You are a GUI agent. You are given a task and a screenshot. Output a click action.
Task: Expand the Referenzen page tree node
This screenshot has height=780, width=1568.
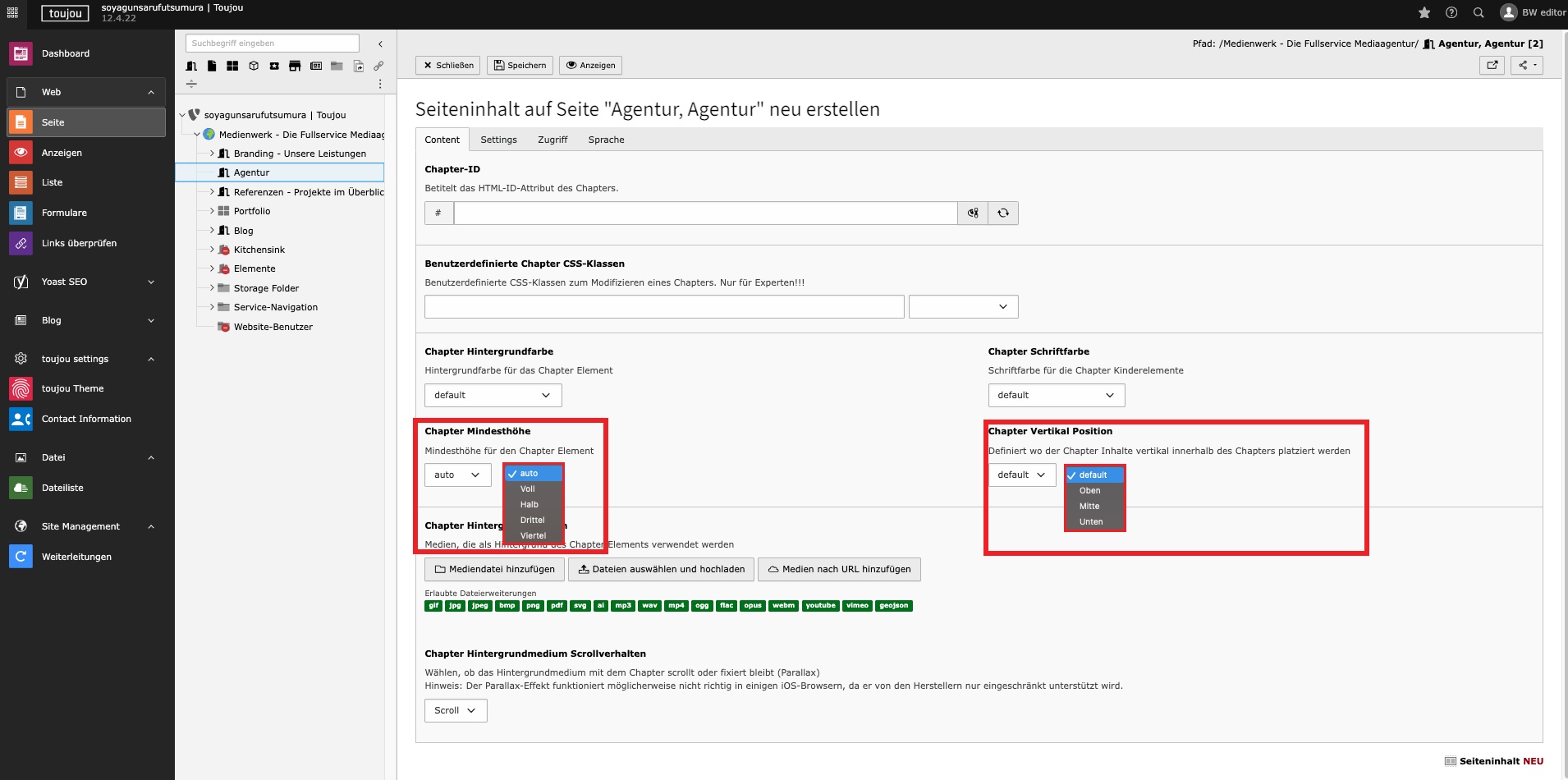(x=212, y=192)
